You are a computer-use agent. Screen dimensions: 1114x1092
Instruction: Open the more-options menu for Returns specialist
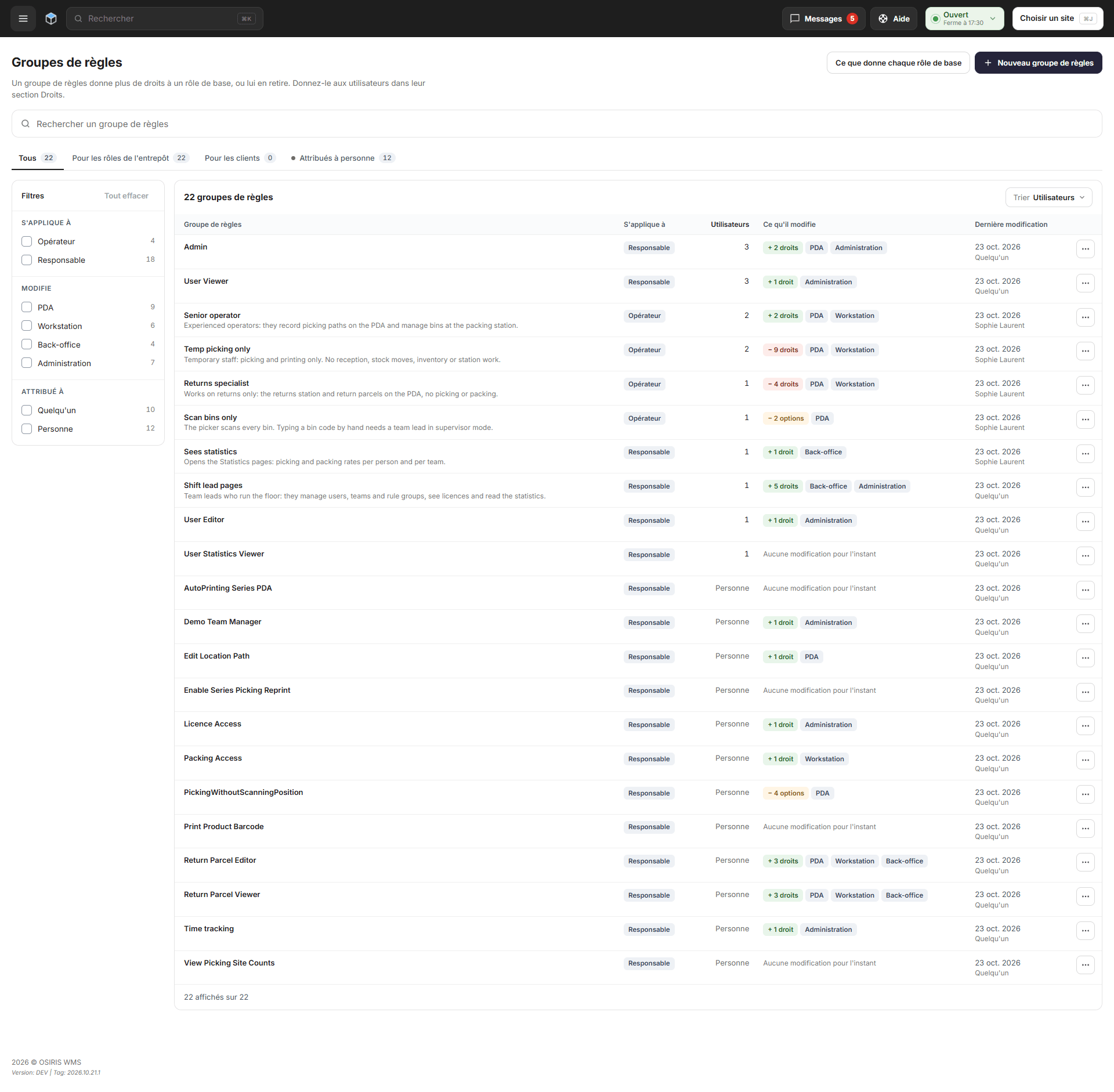(1085, 385)
